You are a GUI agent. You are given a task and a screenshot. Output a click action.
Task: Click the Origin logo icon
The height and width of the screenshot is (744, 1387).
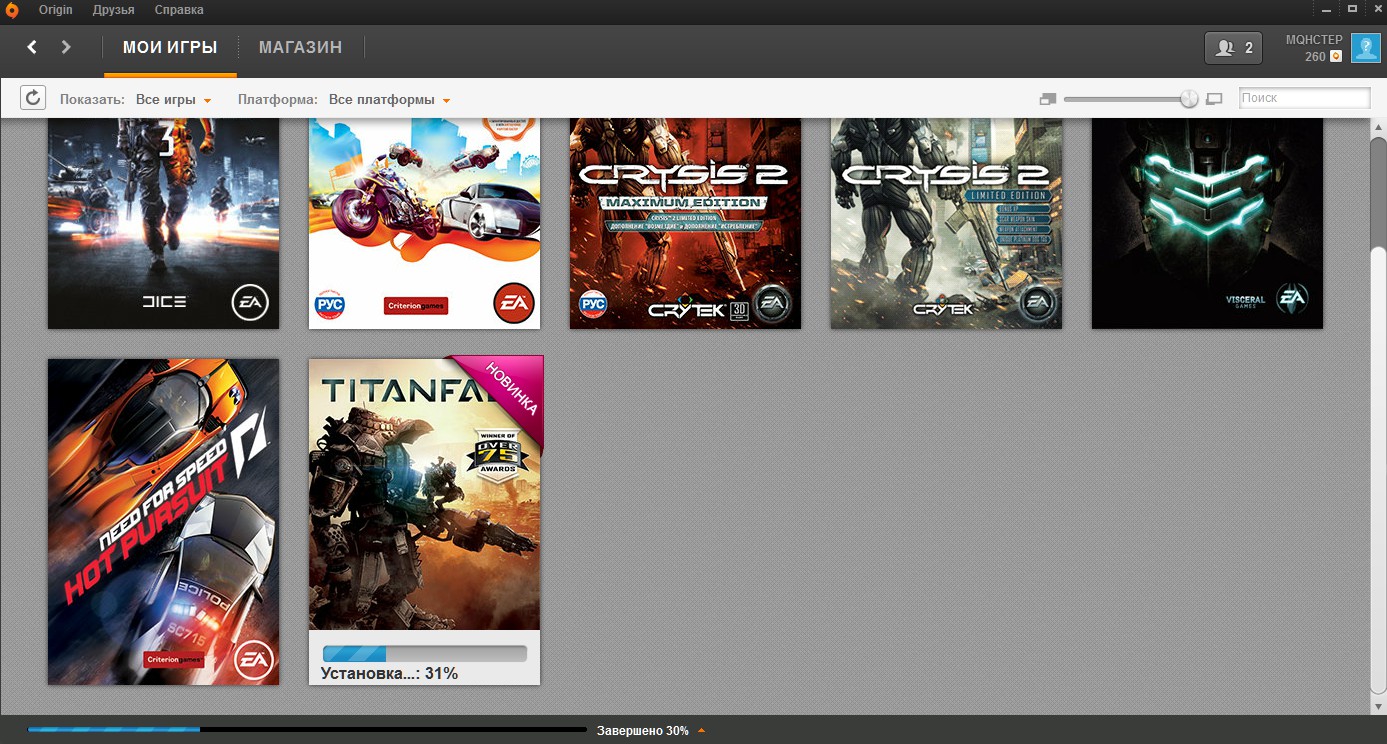12,10
